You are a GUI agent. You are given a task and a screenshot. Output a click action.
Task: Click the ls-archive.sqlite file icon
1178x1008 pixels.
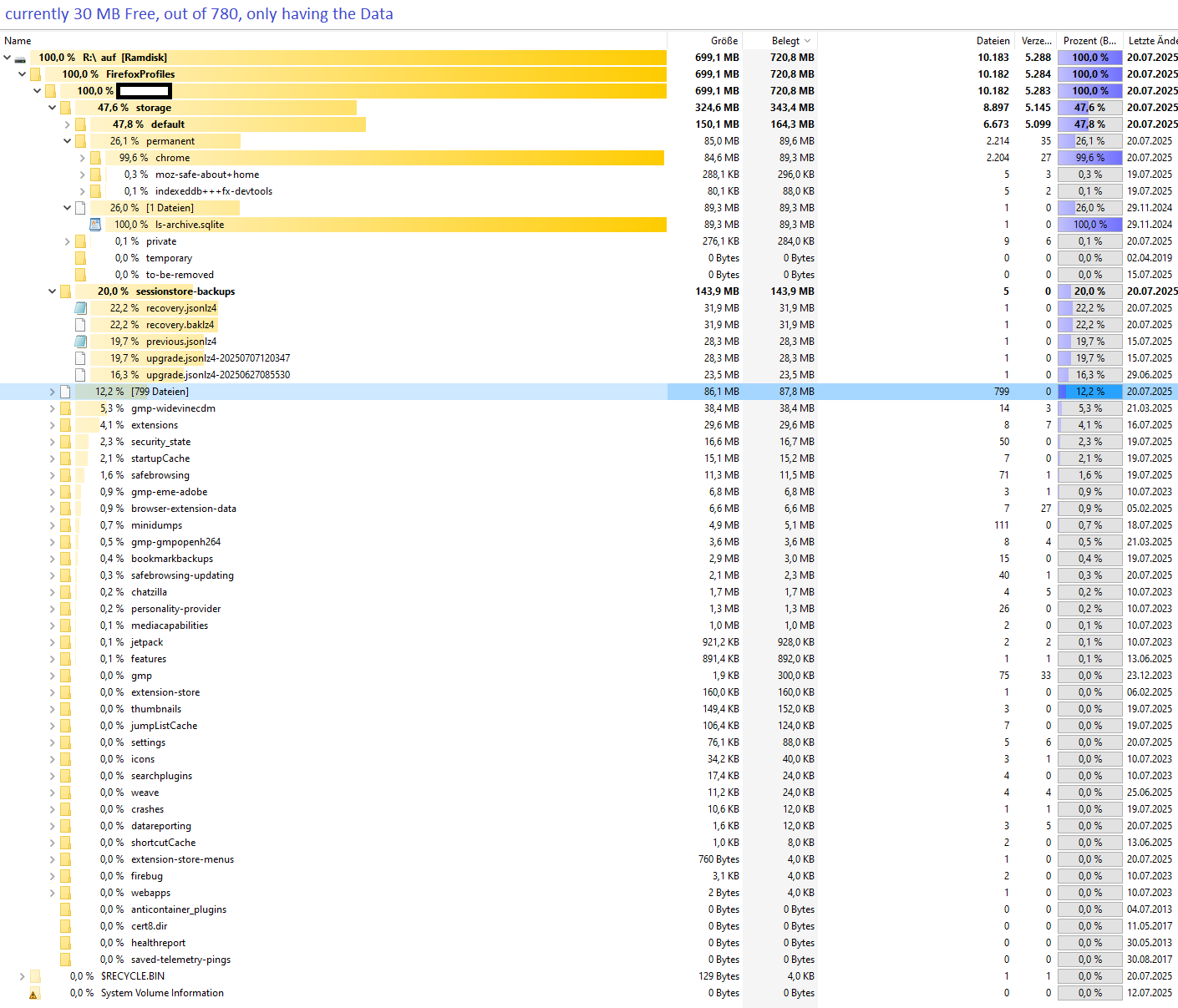95,225
